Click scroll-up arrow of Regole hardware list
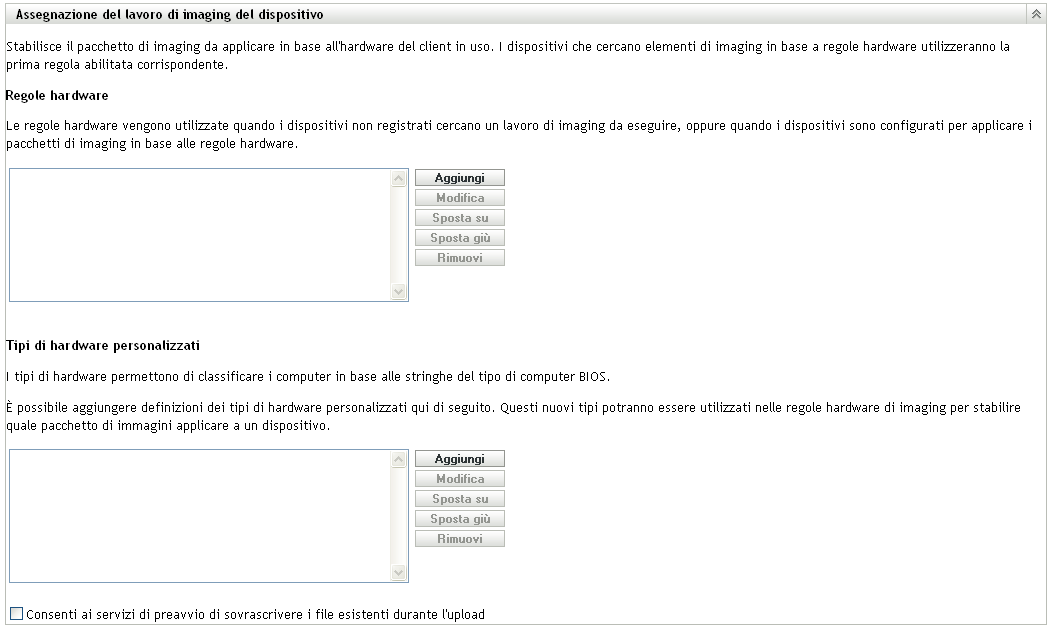This screenshot has width=1054, height=634. click(399, 179)
